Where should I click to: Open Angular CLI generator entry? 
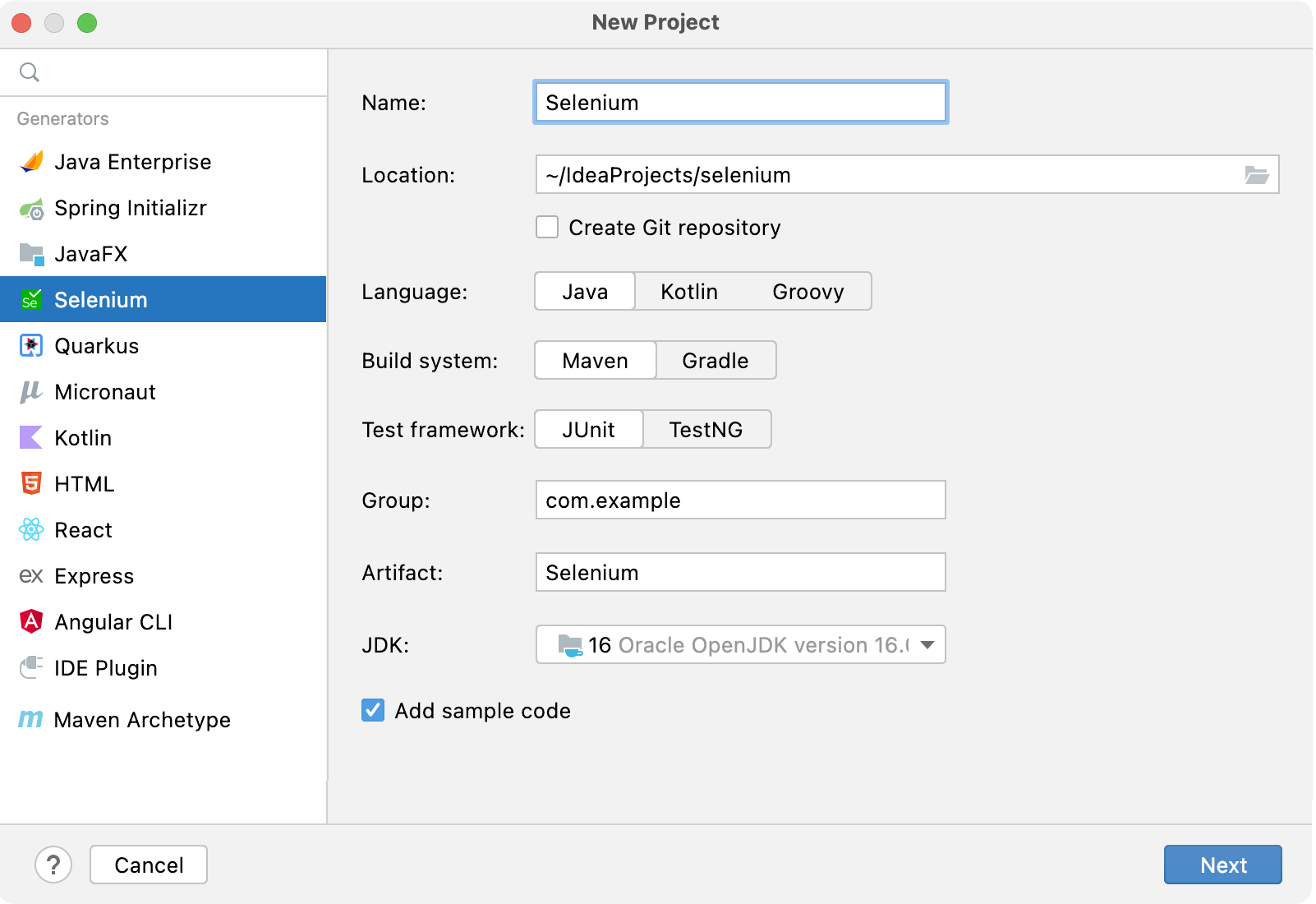pyautogui.click(x=163, y=622)
